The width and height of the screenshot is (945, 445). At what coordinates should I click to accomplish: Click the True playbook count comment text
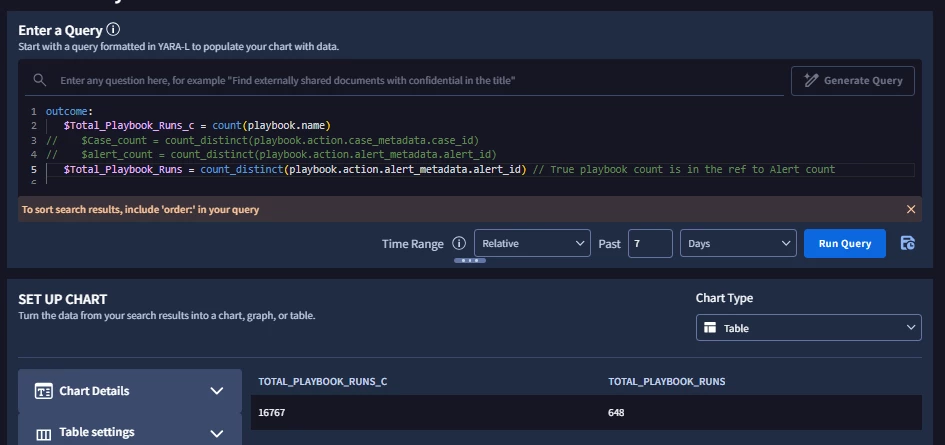684,169
